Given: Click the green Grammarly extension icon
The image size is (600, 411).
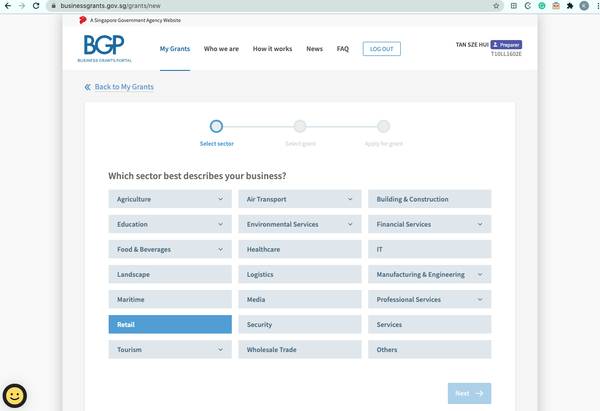Looking at the screenshot, I should [x=542, y=6].
